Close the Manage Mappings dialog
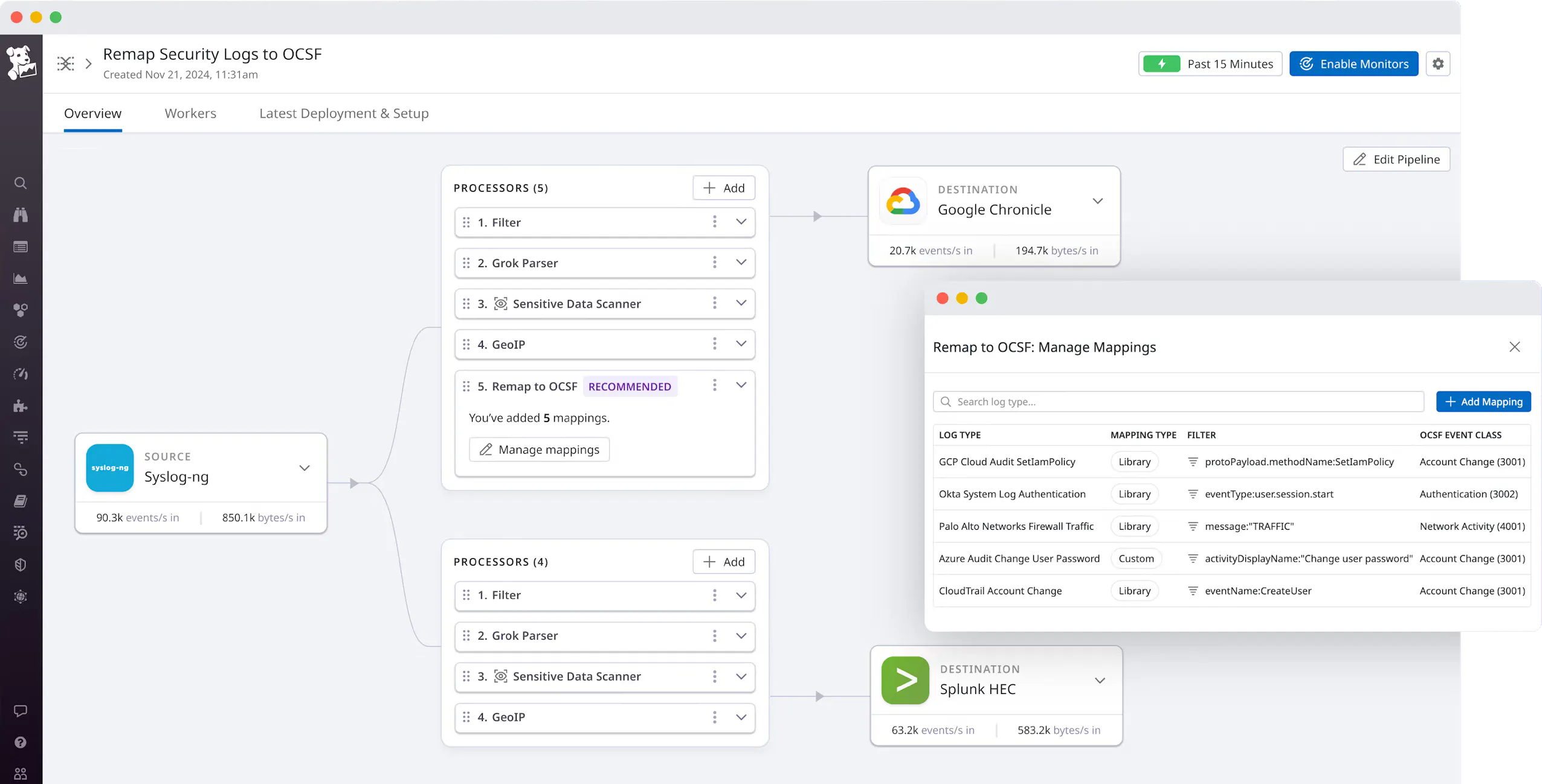1542x784 pixels. 1514,347
